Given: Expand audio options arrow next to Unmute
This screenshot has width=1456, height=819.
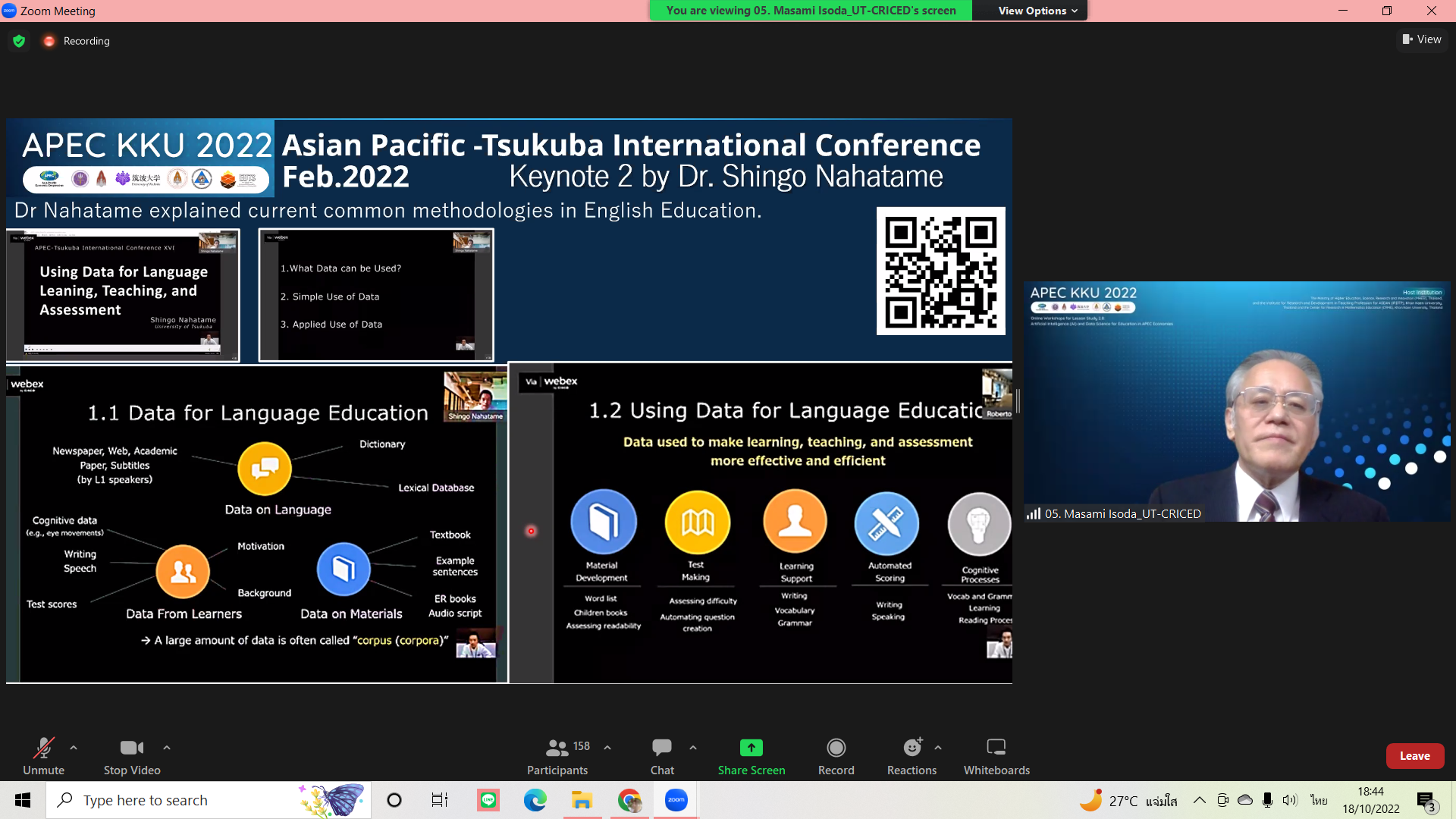Looking at the screenshot, I should point(74,748).
